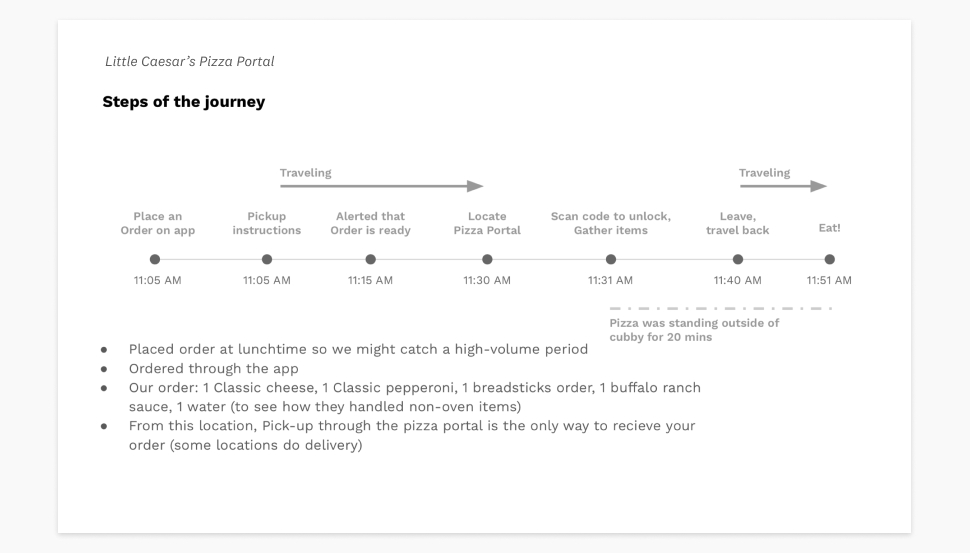Select the "Little Caesar's Pizza Portal" title text
The height and width of the screenshot is (553, 970).
point(189,62)
